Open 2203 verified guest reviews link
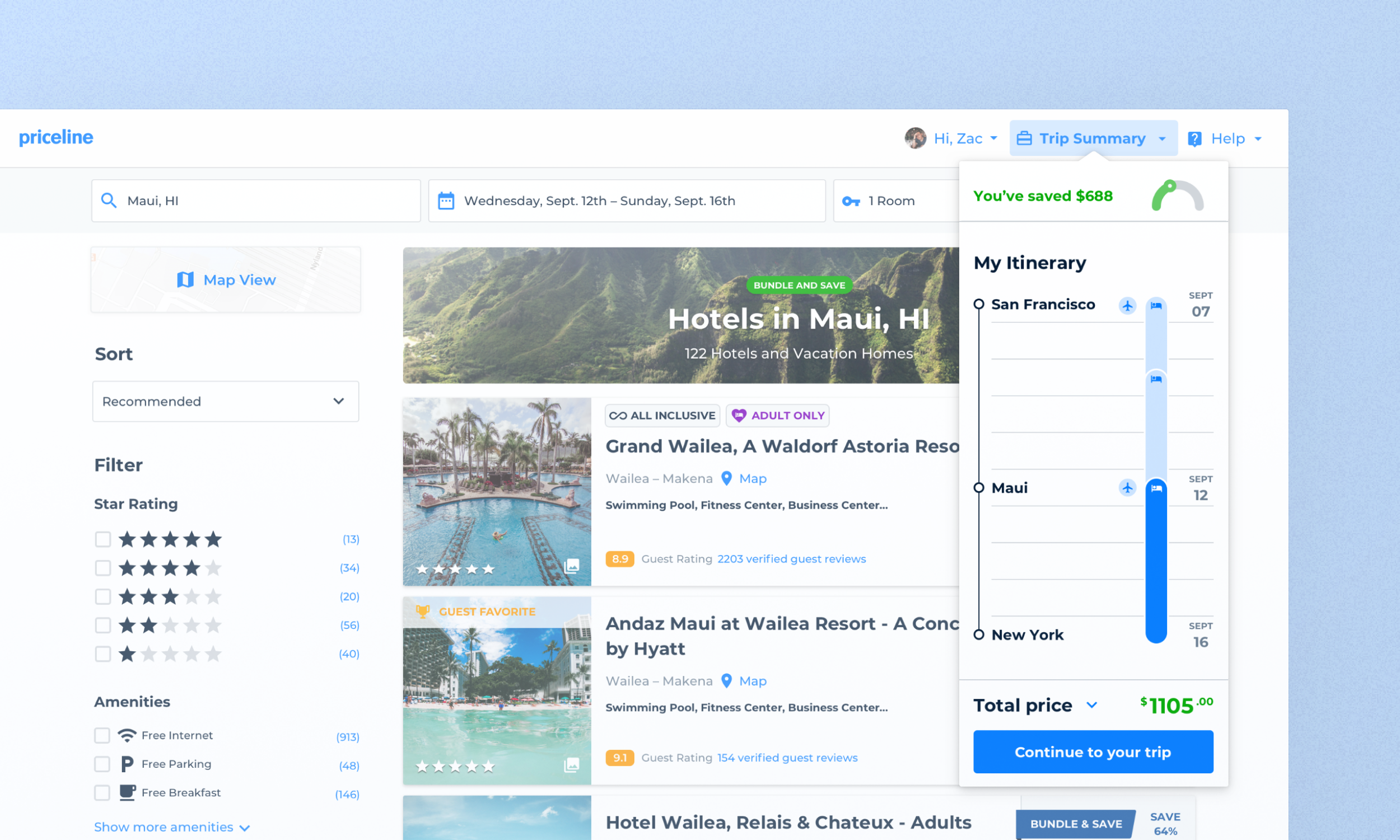This screenshot has width=1400, height=840. pyautogui.click(x=791, y=559)
